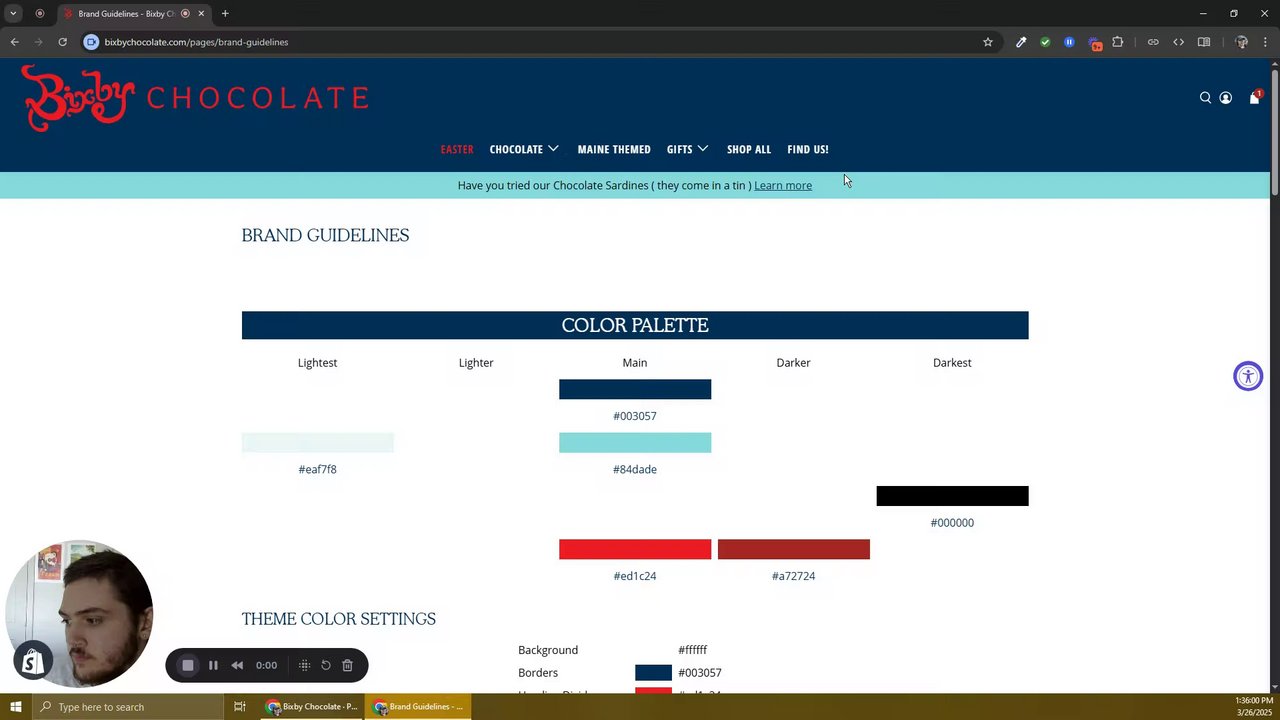Expand the Chocolate dropdown menu

click(x=524, y=149)
